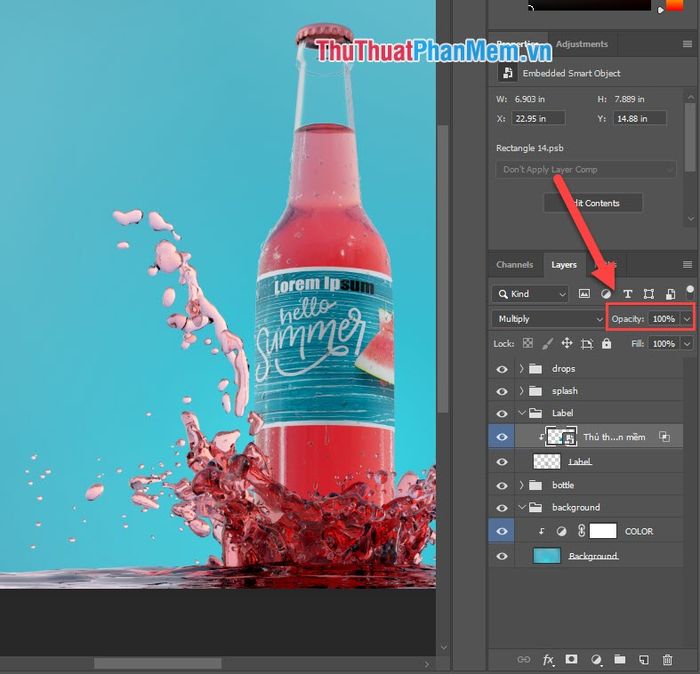Screen dimensions: 700x674
Task: Select the COLOR layer white mask thumbnail
Action: point(602,531)
